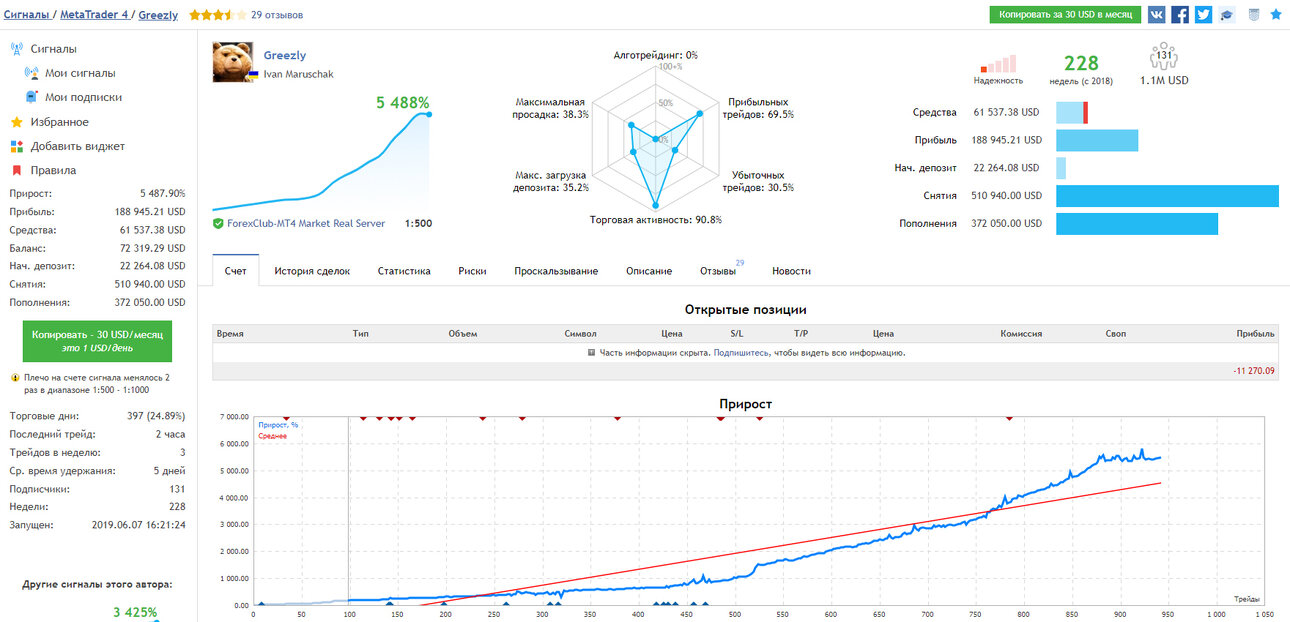Image resolution: width=1290 pixels, height=622 pixels.
Task: Click the Запущен date 2019.06.07 16:21:24
Action: pyautogui.click(x=138, y=524)
